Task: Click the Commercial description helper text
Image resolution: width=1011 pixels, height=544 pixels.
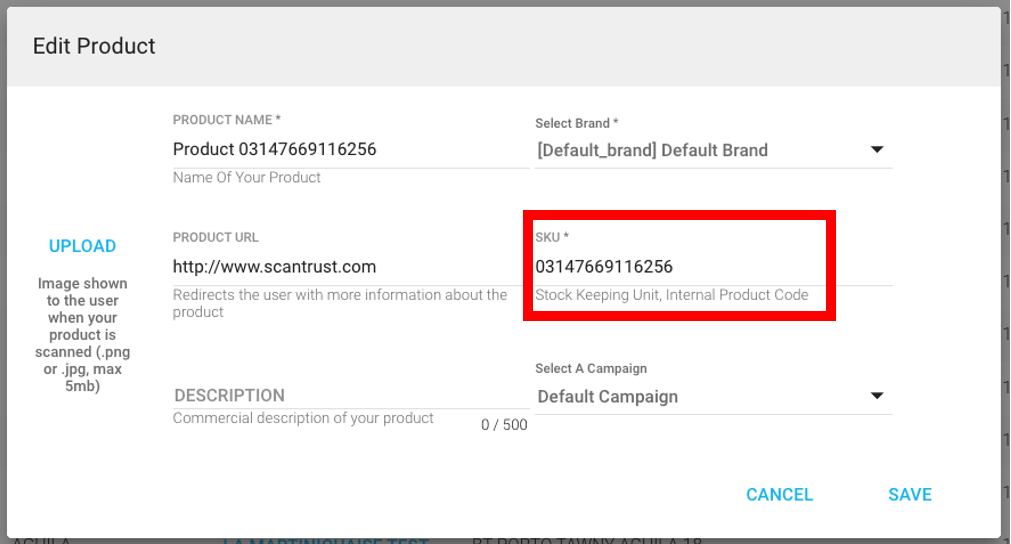Action: (x=303, y=418)
